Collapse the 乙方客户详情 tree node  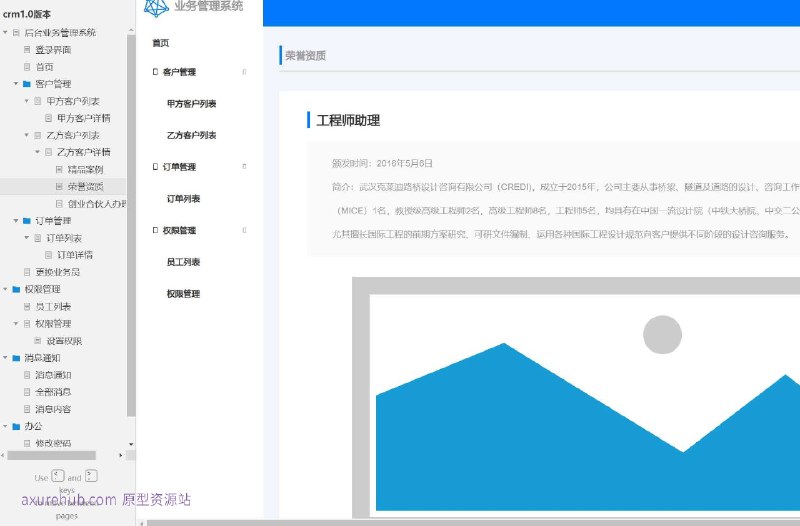[37, 152]
